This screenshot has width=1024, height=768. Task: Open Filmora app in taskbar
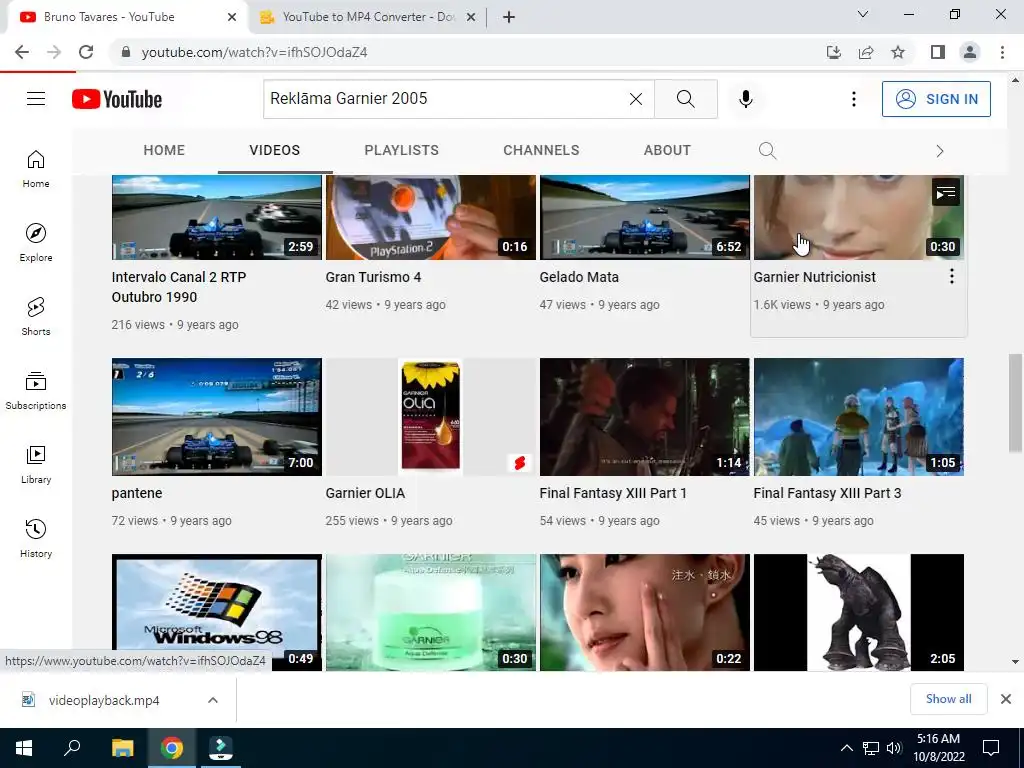coord(221,748)
